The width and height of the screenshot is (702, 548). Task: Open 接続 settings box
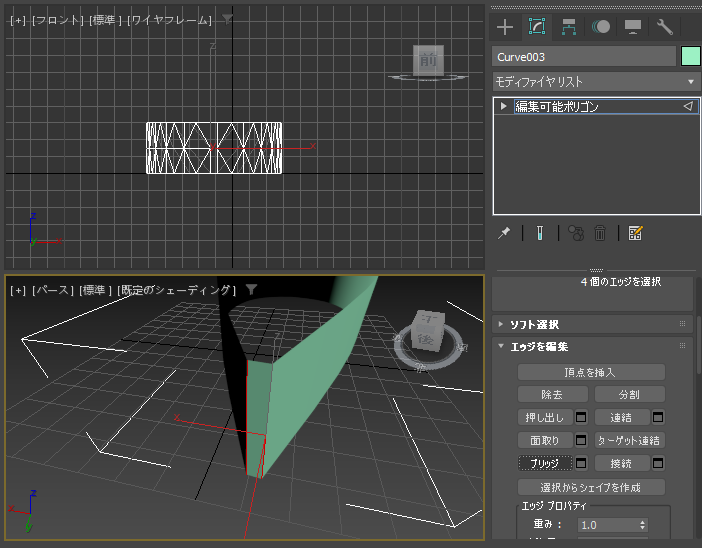tap(658, 463)
